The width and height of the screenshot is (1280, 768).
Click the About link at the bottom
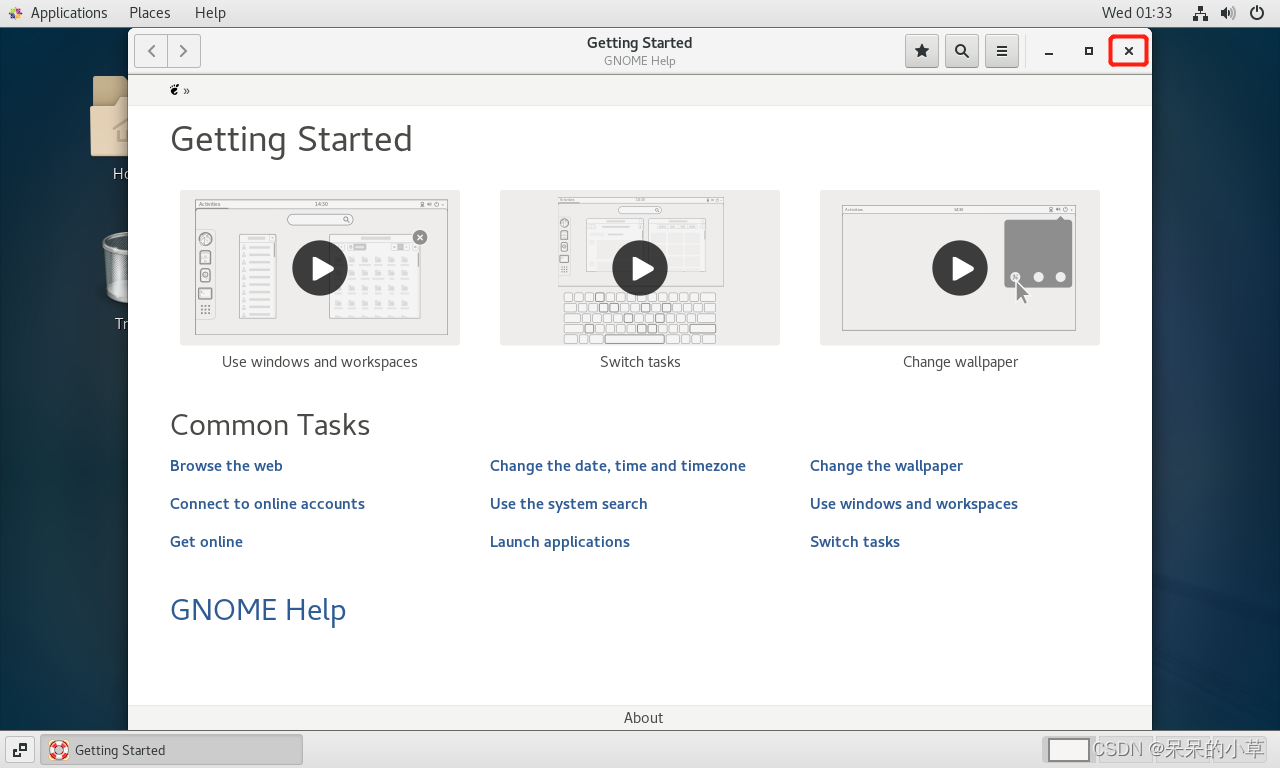pos(643,717)
